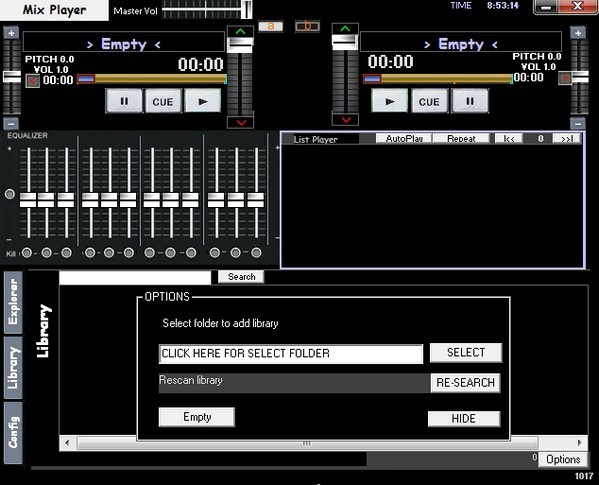599x485 pixels.
Task: Toggle second Kill button of fourth band group
Action: tap(236, 252)
